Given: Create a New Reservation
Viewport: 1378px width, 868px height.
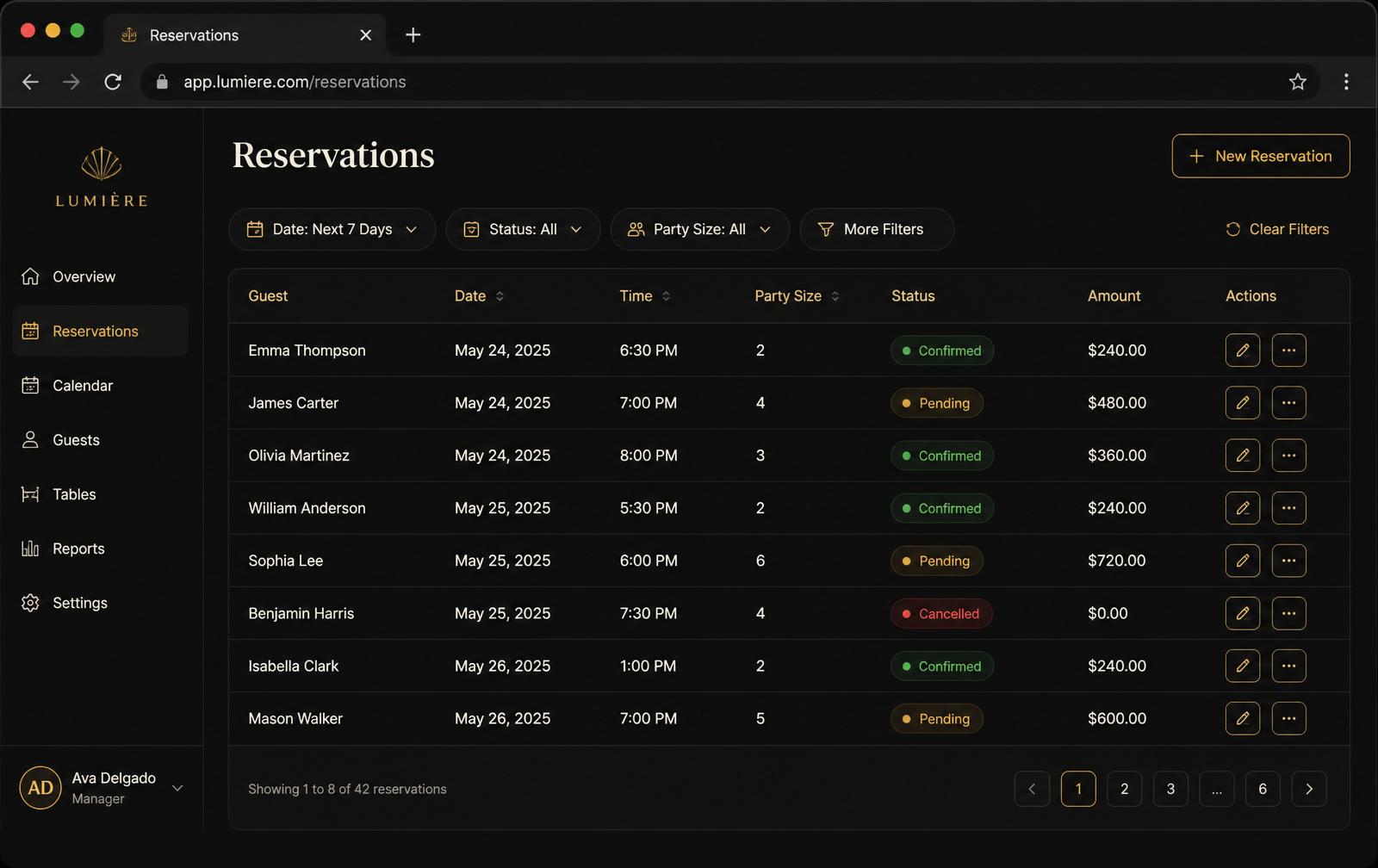Looking at the screenshot, I should pyautogui.click(x=1260, y=156).
